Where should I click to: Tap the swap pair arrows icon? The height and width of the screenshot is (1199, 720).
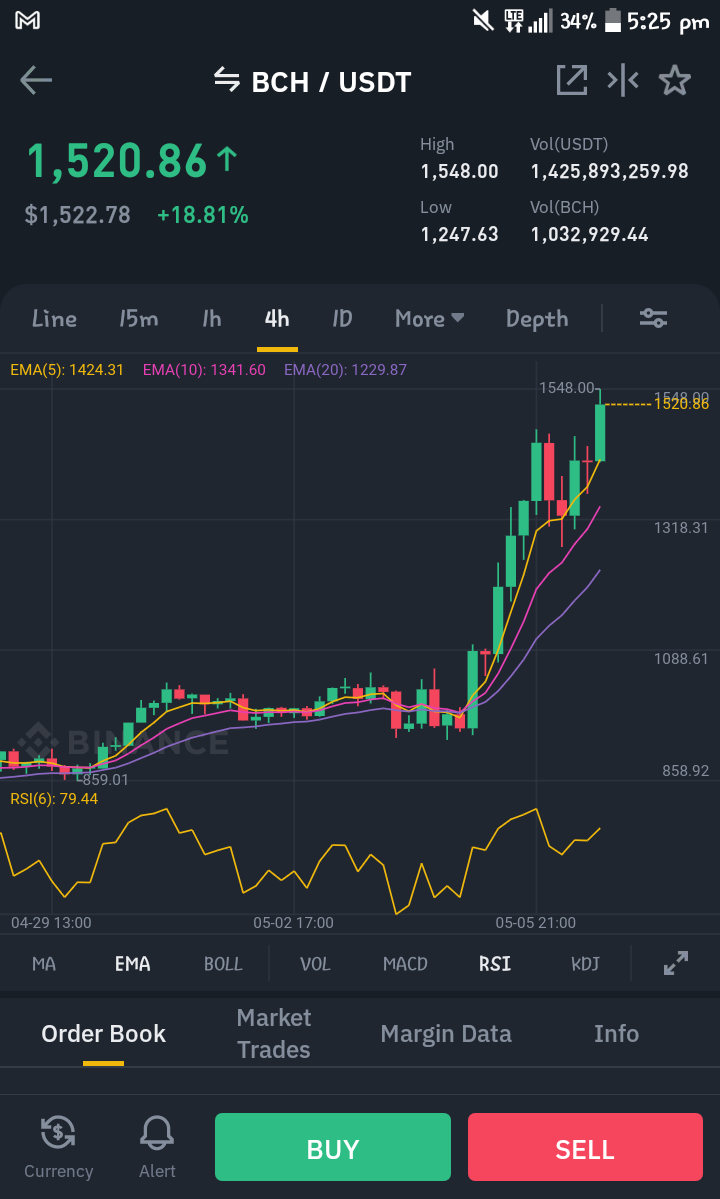(227, 78)
